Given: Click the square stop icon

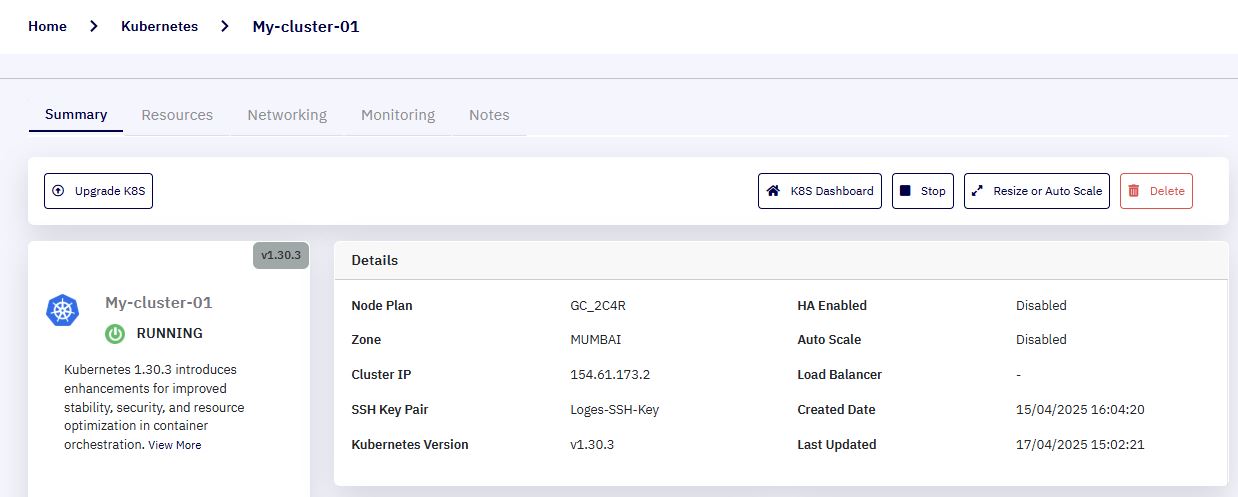Looking at the screenshot, I should coord(905,191).
